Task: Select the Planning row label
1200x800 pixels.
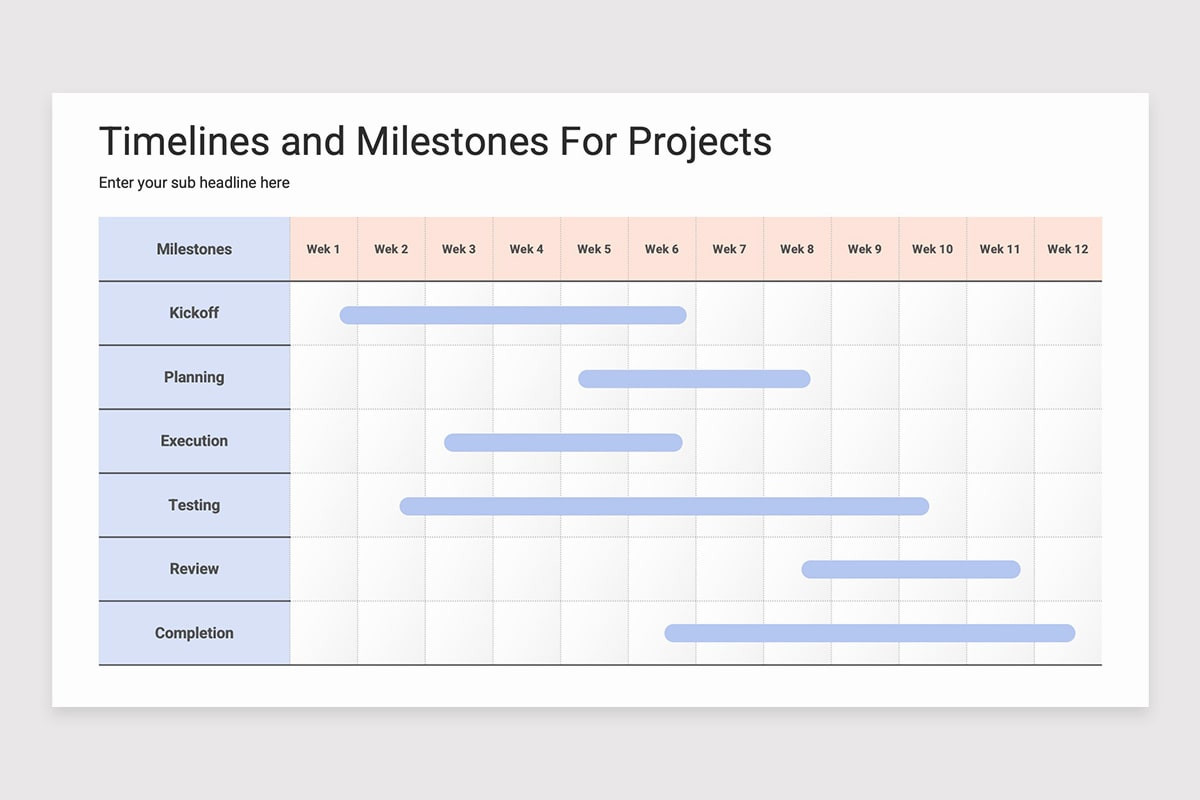Action: 194,377
